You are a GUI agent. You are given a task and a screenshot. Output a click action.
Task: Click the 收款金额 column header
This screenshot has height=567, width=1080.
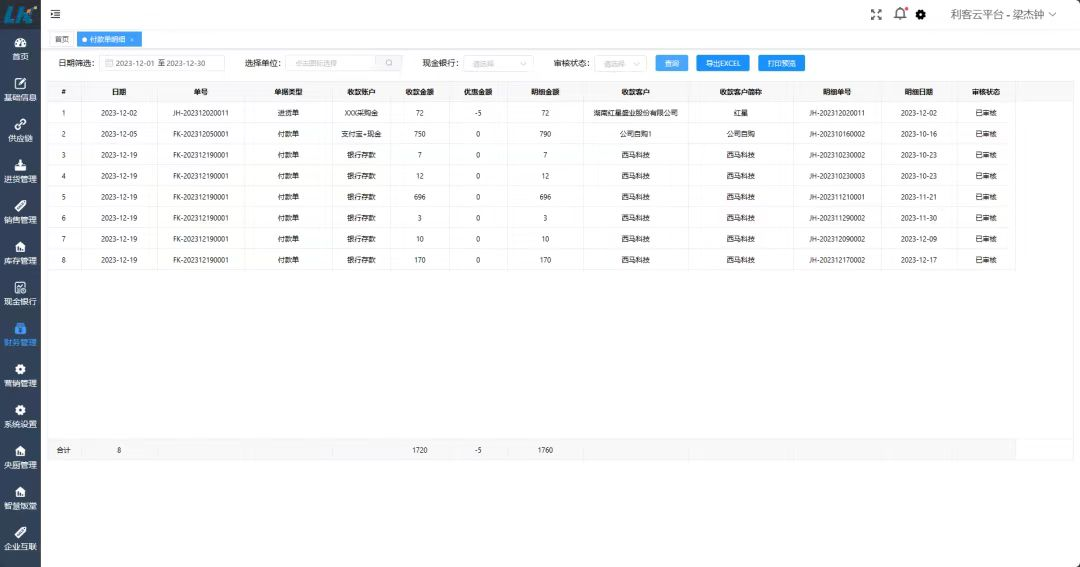point(419,92)
